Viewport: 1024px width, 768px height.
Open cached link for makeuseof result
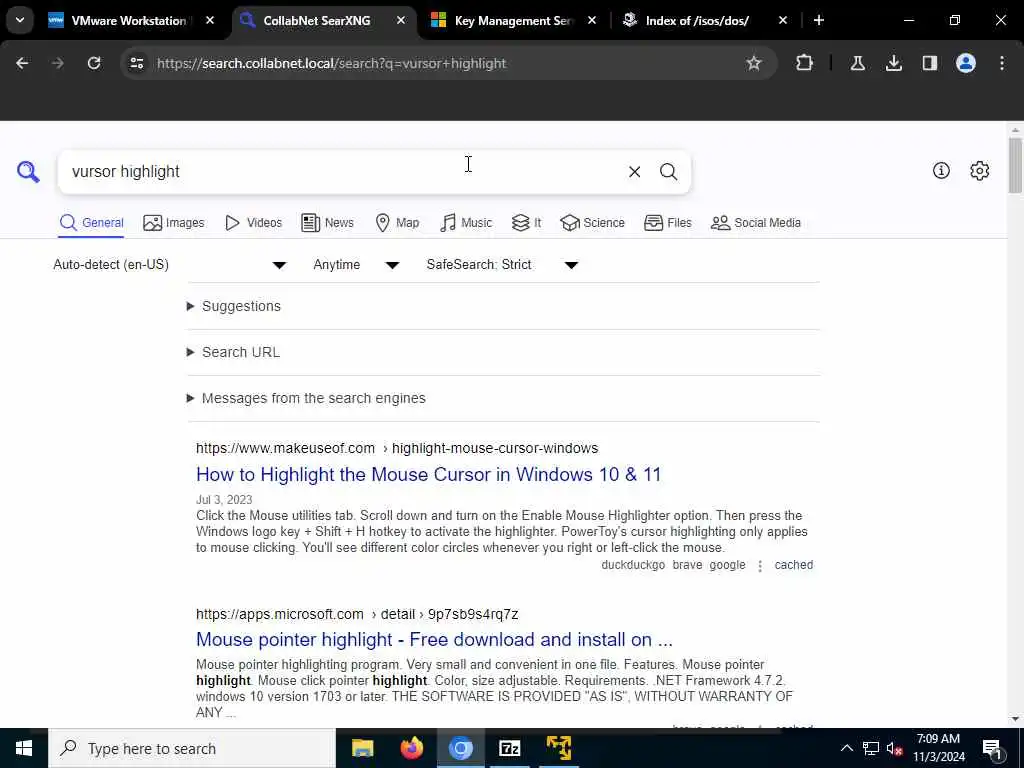point(793,565)
